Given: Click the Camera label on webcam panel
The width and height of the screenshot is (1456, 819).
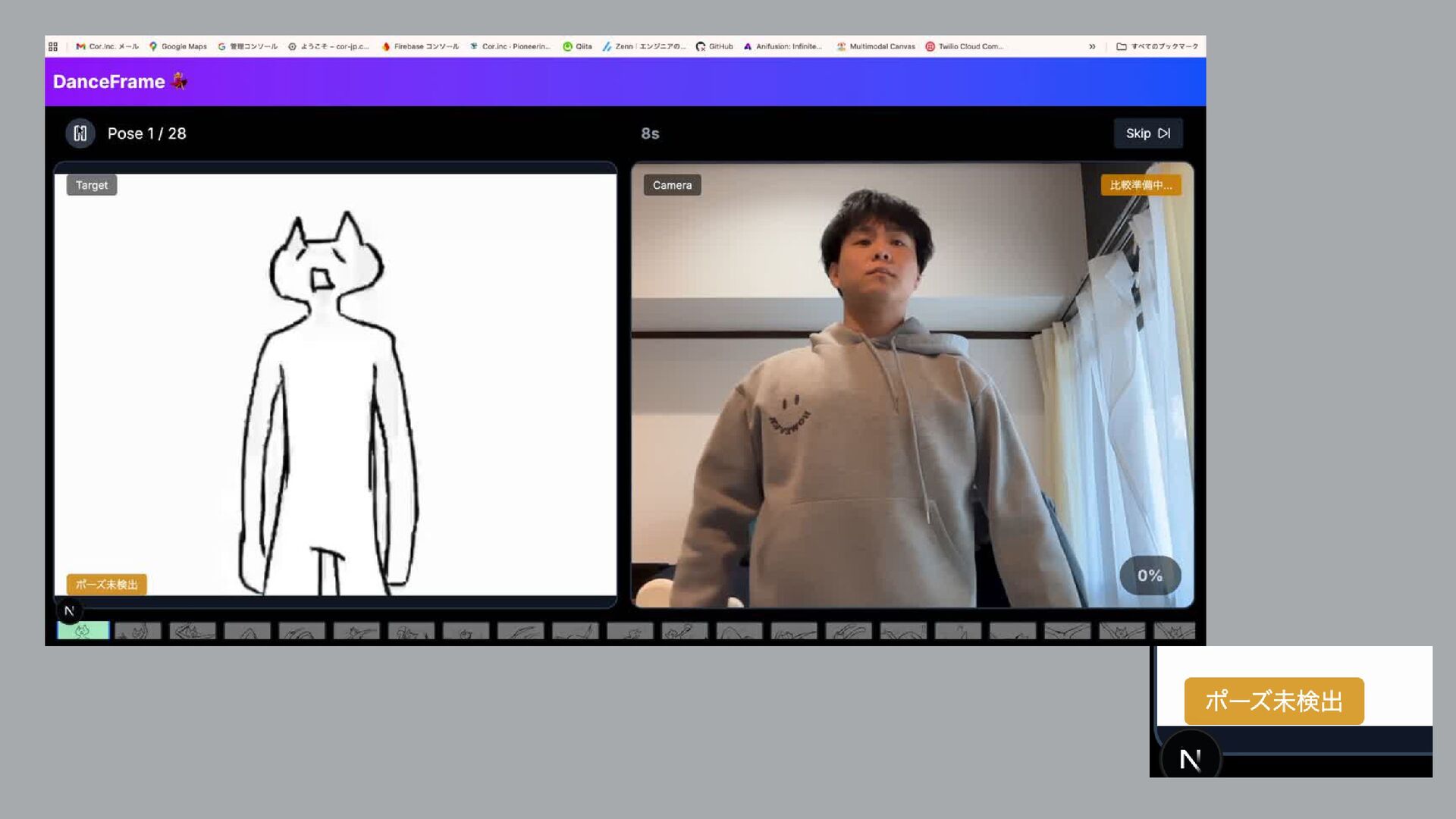Looking at the screenshot, I should [x=672, y=185].
